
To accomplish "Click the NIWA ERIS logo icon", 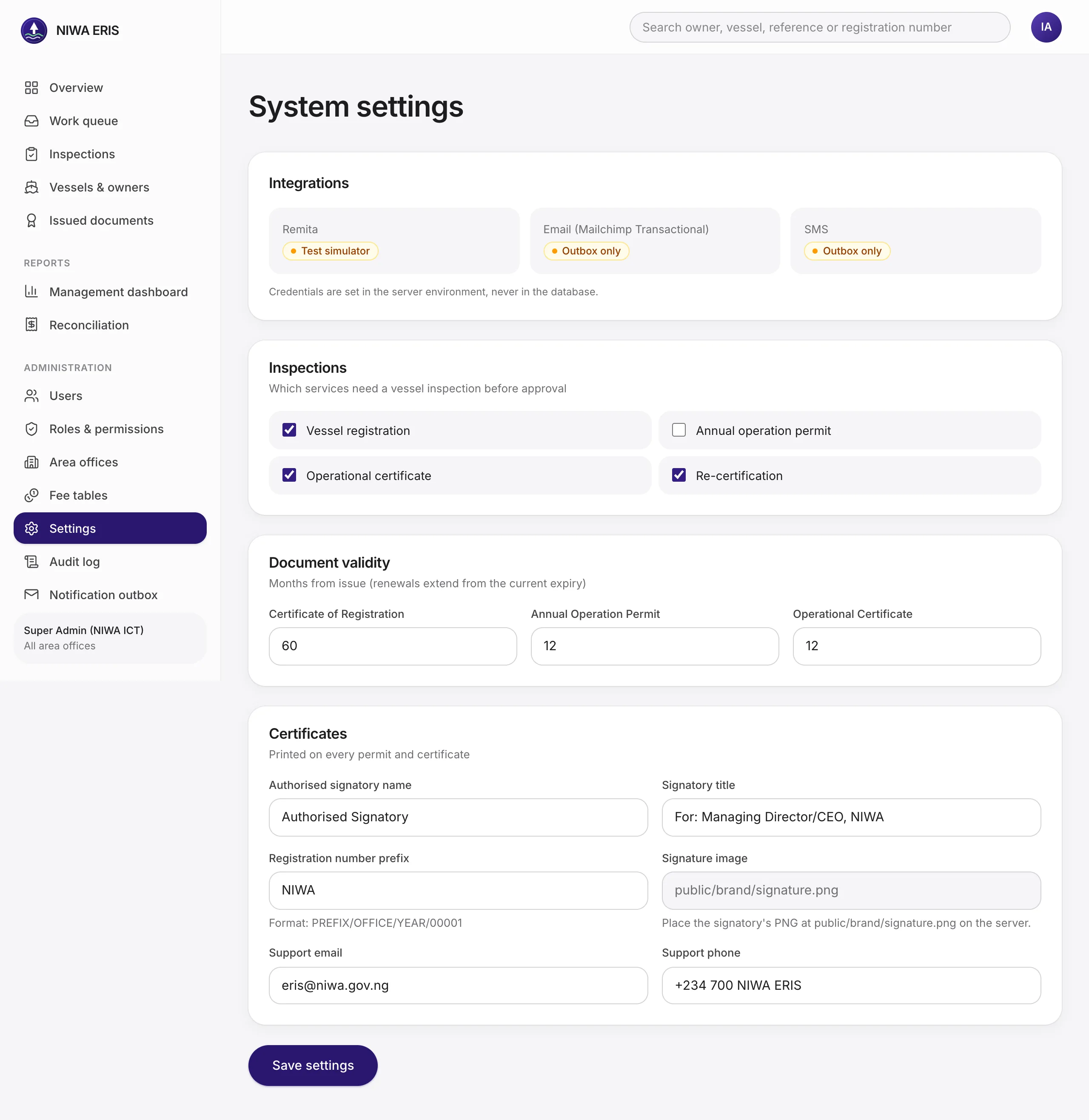I will (x=34, y=30).
